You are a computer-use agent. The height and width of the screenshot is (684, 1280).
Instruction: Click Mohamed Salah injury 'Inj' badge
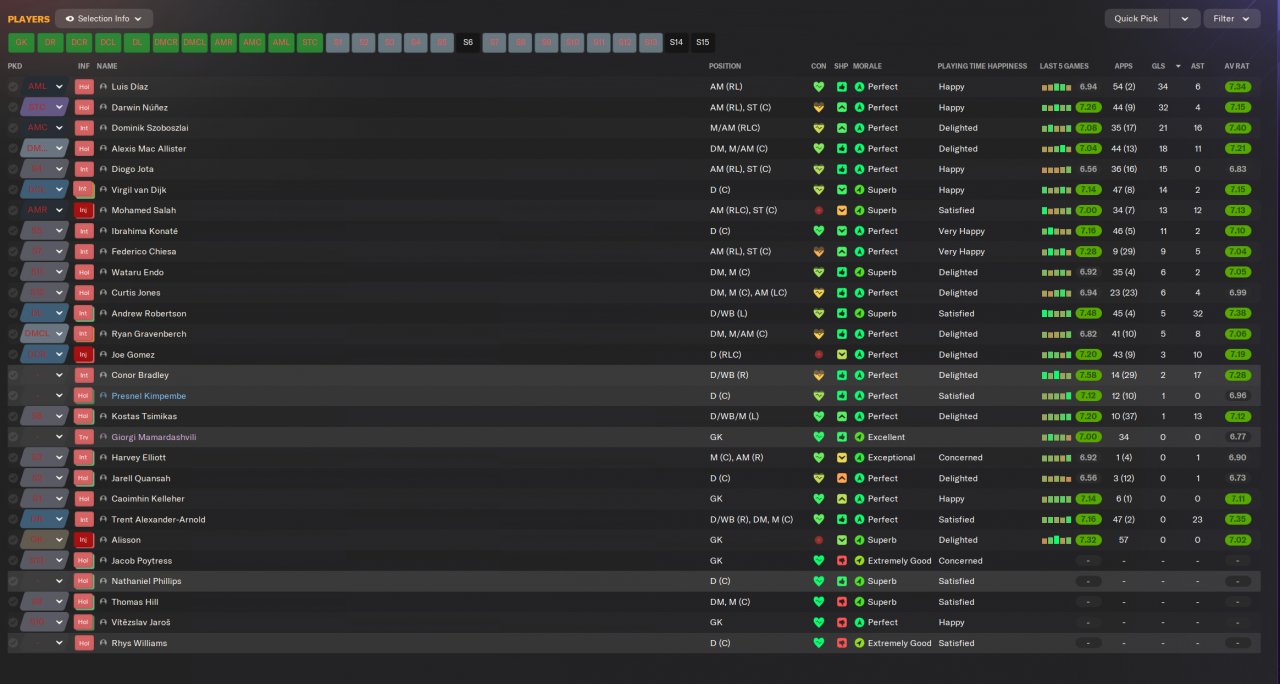84,210
